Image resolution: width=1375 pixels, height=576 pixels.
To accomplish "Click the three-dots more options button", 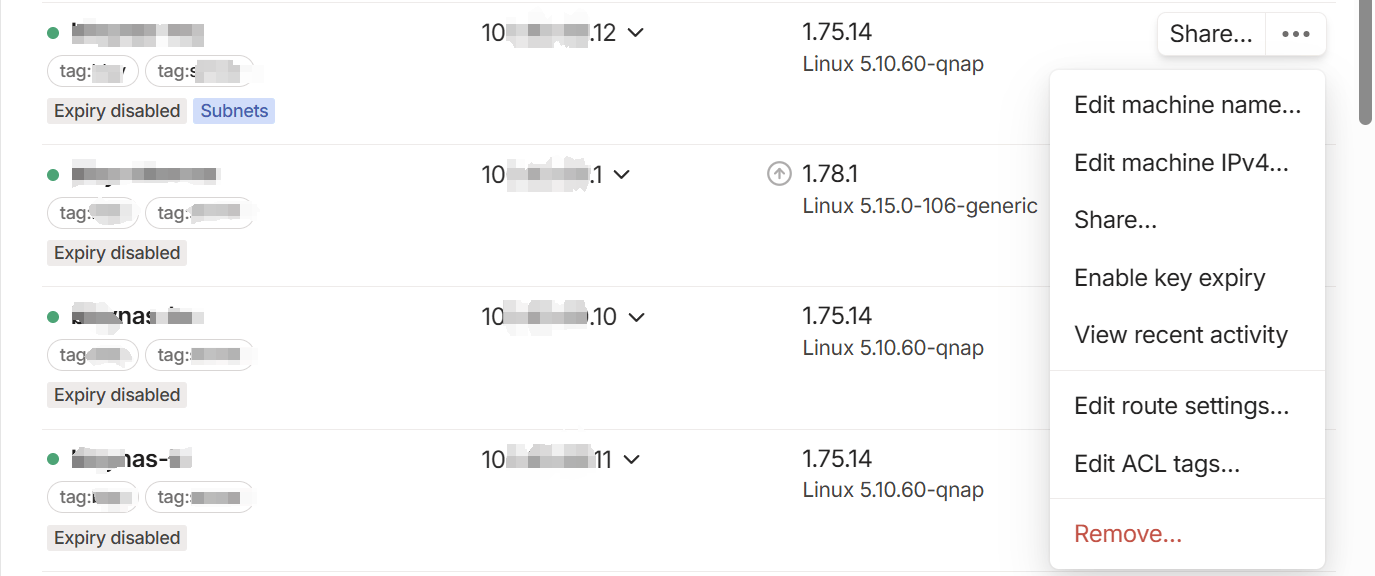I will 1296,34.
